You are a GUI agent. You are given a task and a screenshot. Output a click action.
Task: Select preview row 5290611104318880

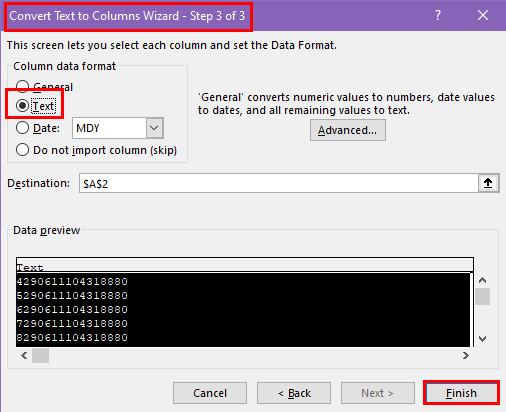[243, 296]
